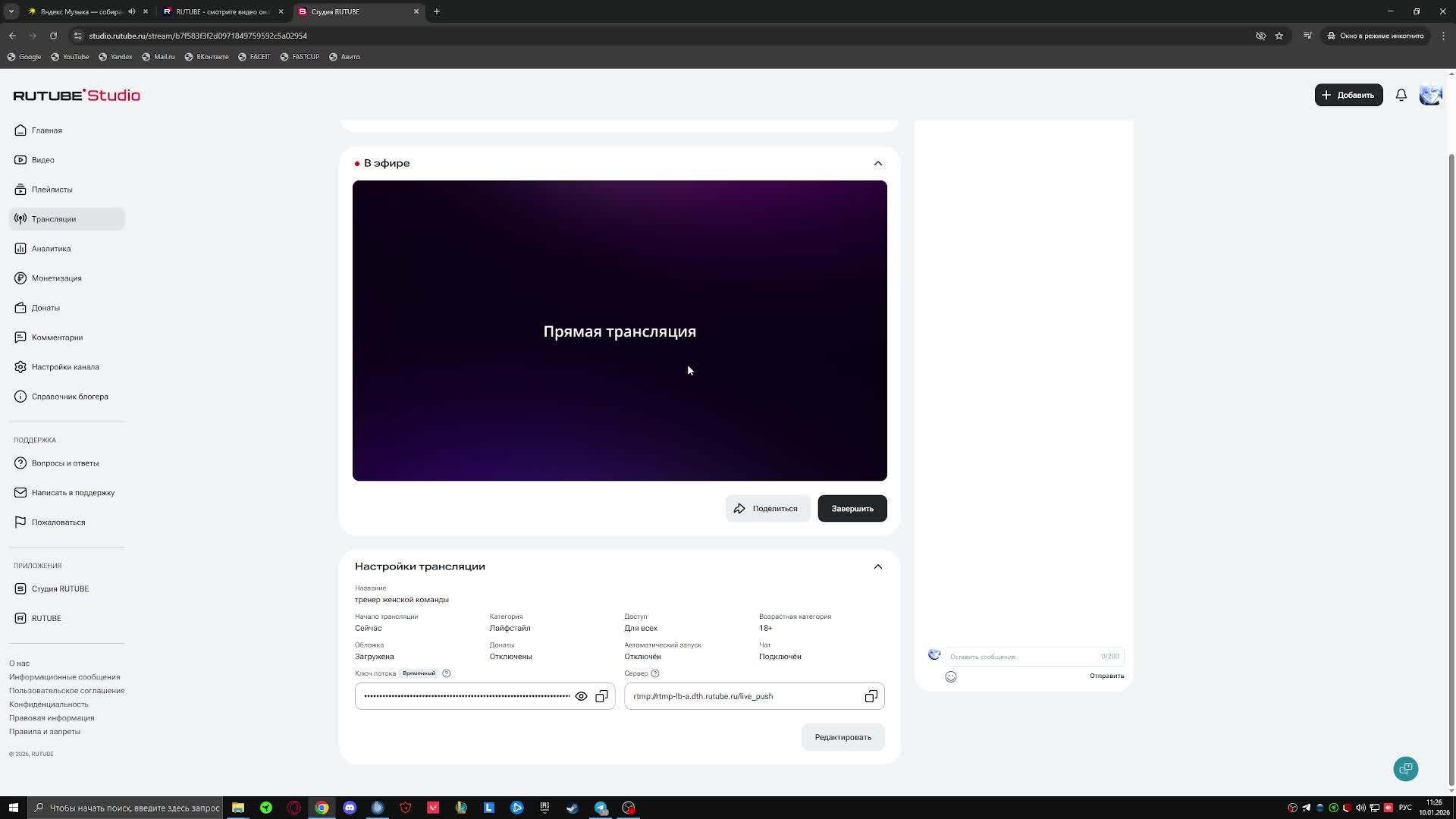Copy the RTMP server URL
Image resolution: width=1456 pixels, height=819 pixels.
pyautogui.click(x=871, y=696)
